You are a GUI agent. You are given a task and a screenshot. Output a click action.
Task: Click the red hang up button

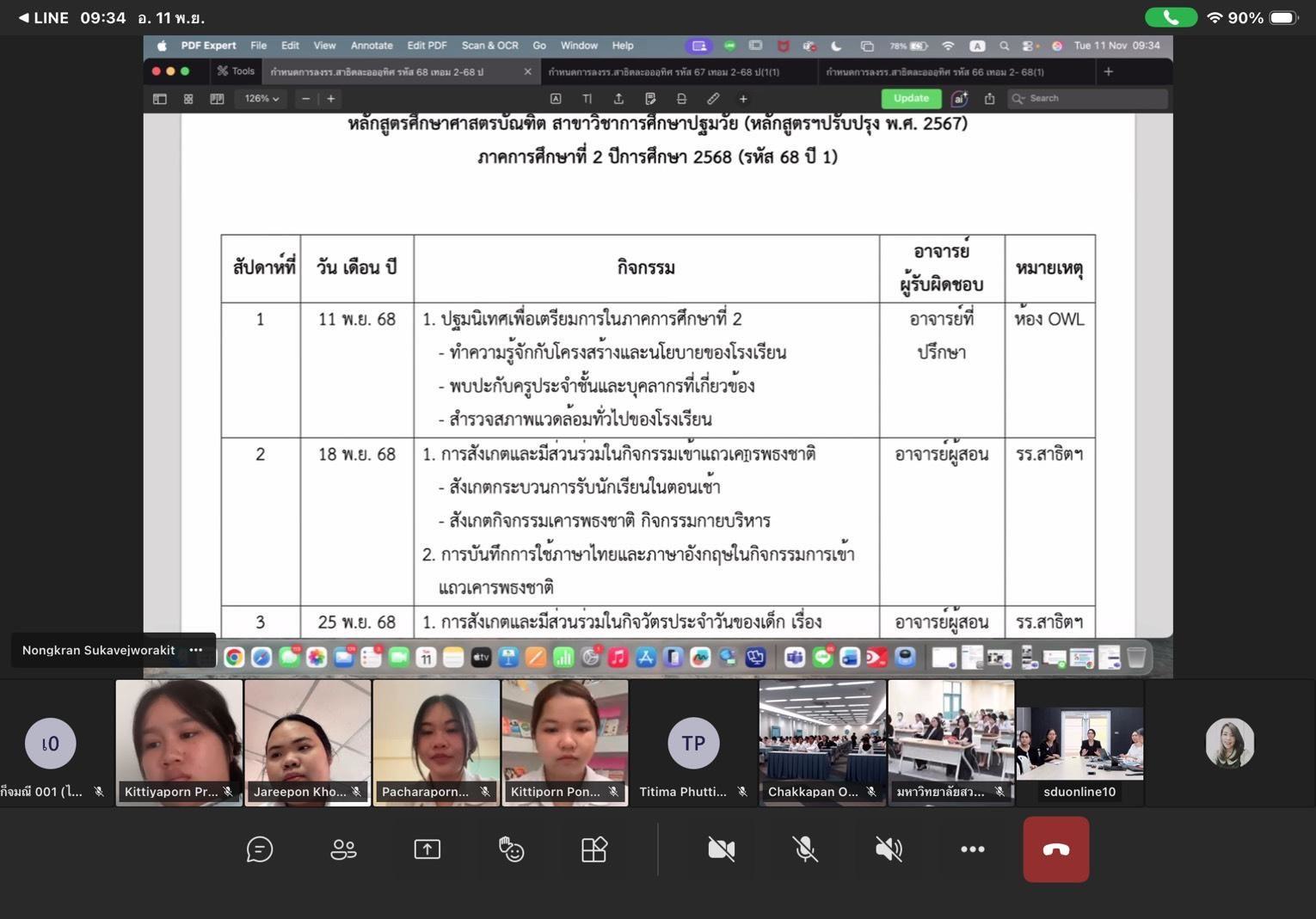click(x=1055, y=849)
